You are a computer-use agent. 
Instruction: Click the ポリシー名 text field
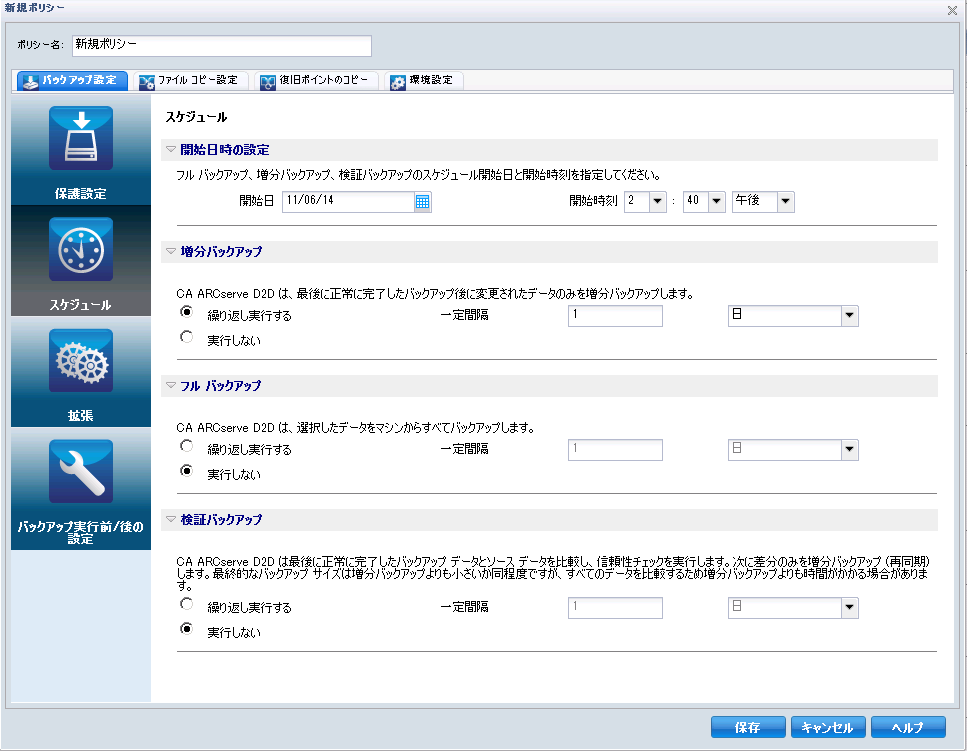[222, 46]
